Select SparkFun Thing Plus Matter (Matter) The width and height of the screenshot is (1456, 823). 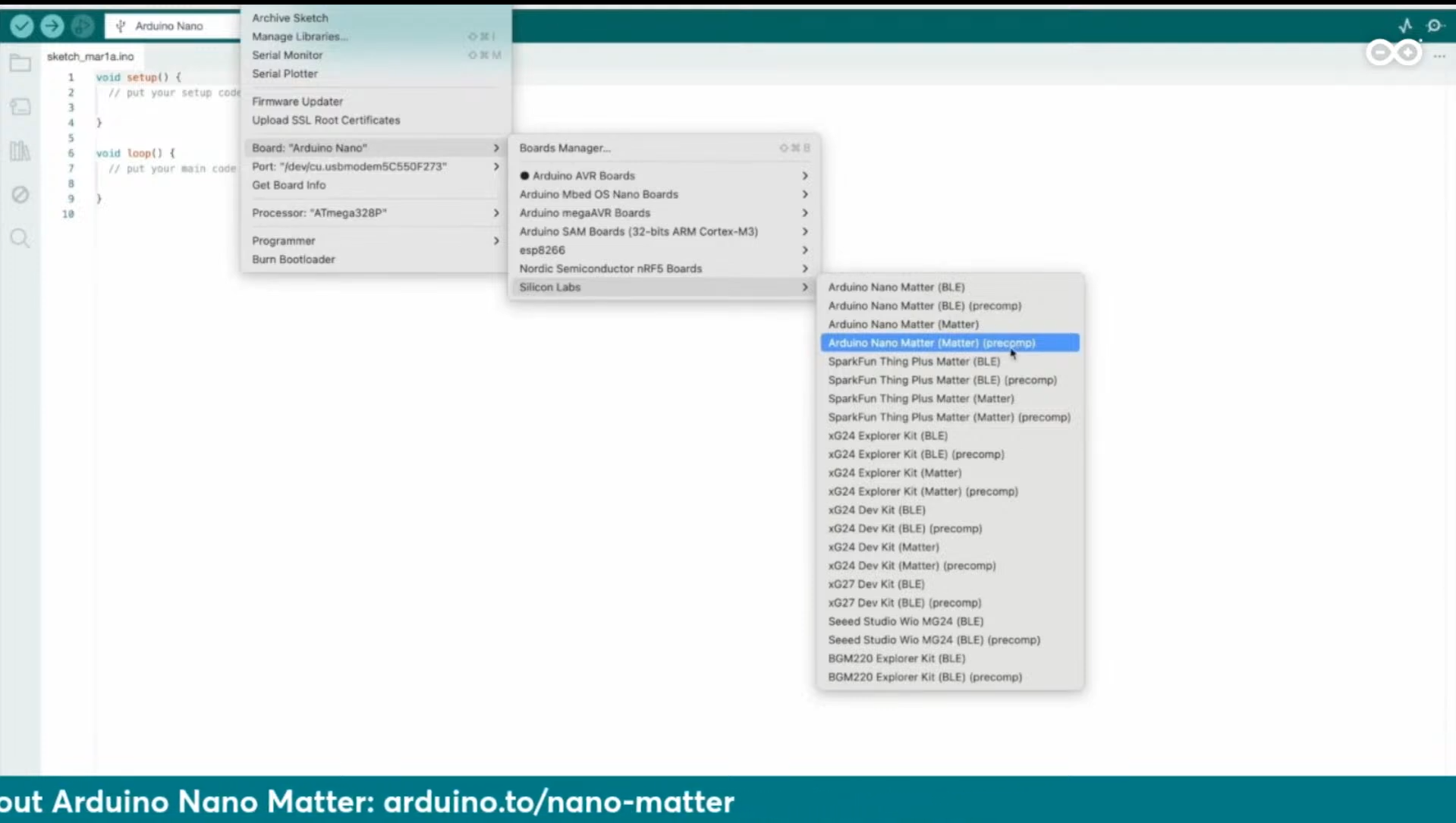pyautogui.click(x=950, y=398)
